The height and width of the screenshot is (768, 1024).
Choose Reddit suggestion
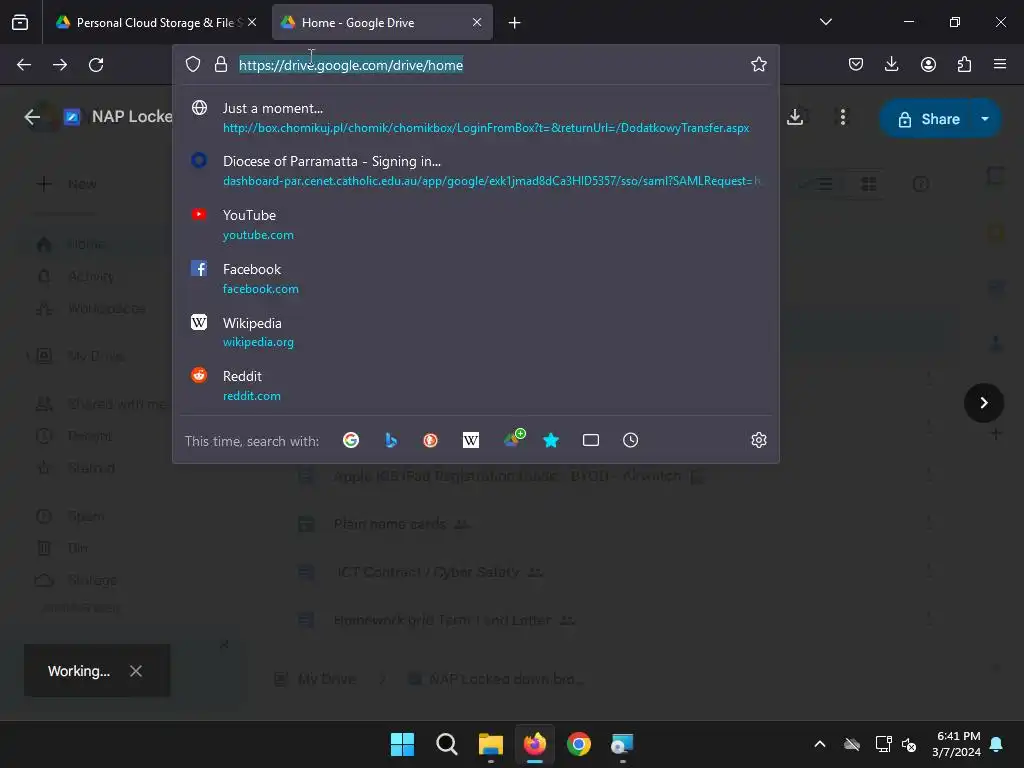point(475,386)
